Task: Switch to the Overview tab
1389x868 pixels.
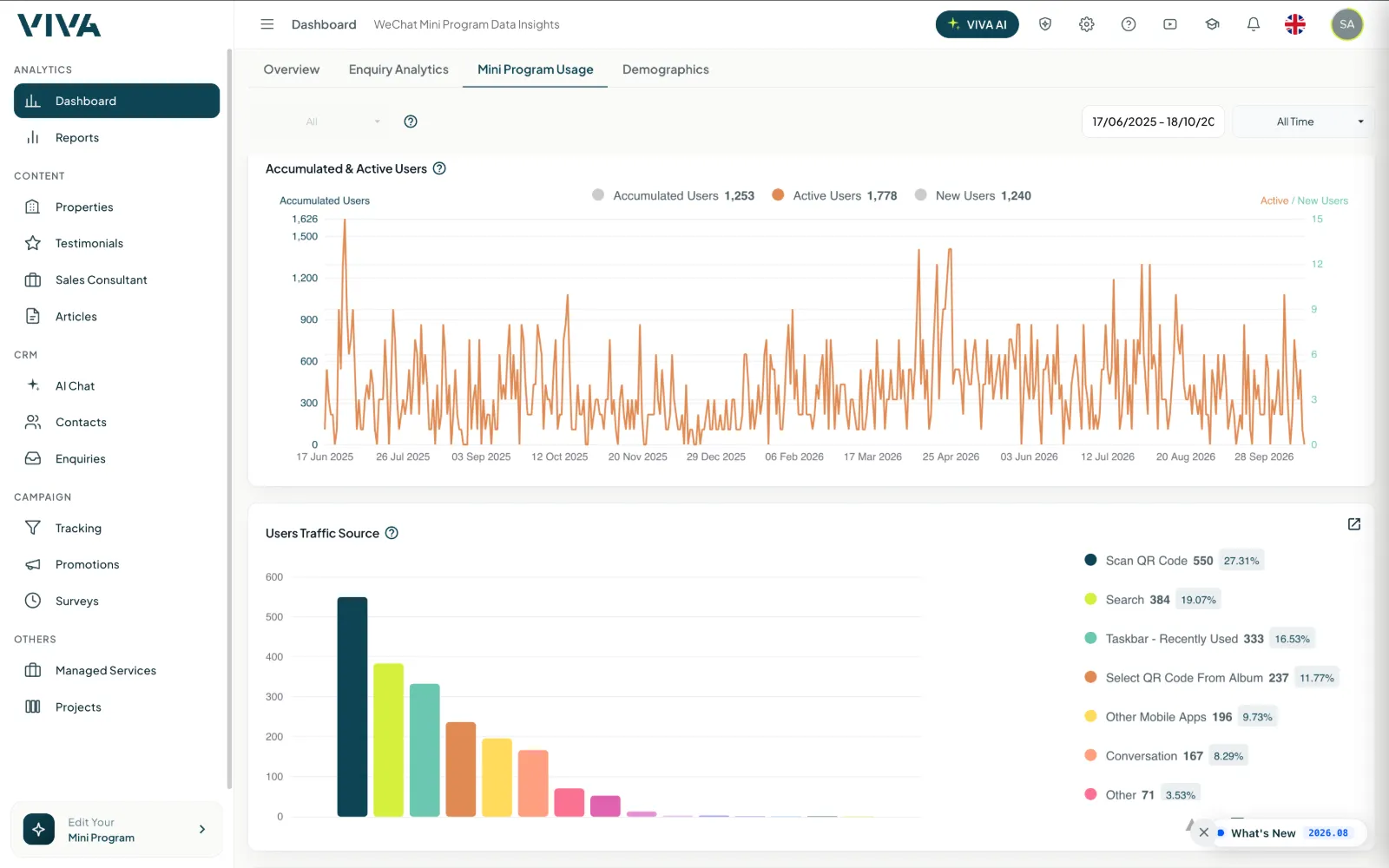Action: click(292, 69)
